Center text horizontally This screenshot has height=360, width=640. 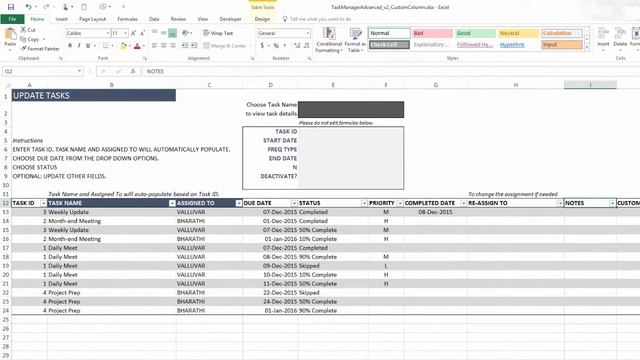163,45
